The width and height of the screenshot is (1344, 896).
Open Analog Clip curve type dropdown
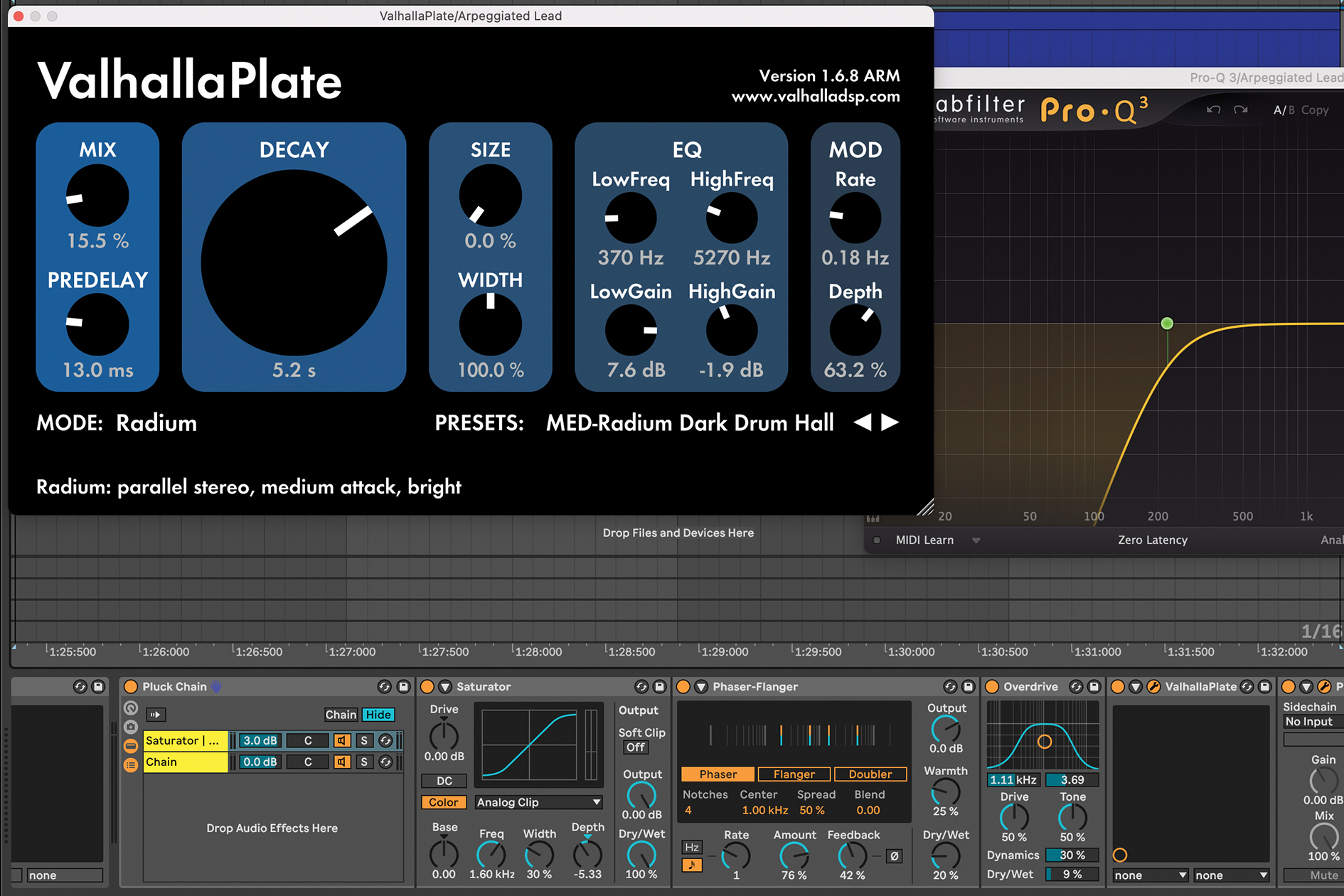538,802
